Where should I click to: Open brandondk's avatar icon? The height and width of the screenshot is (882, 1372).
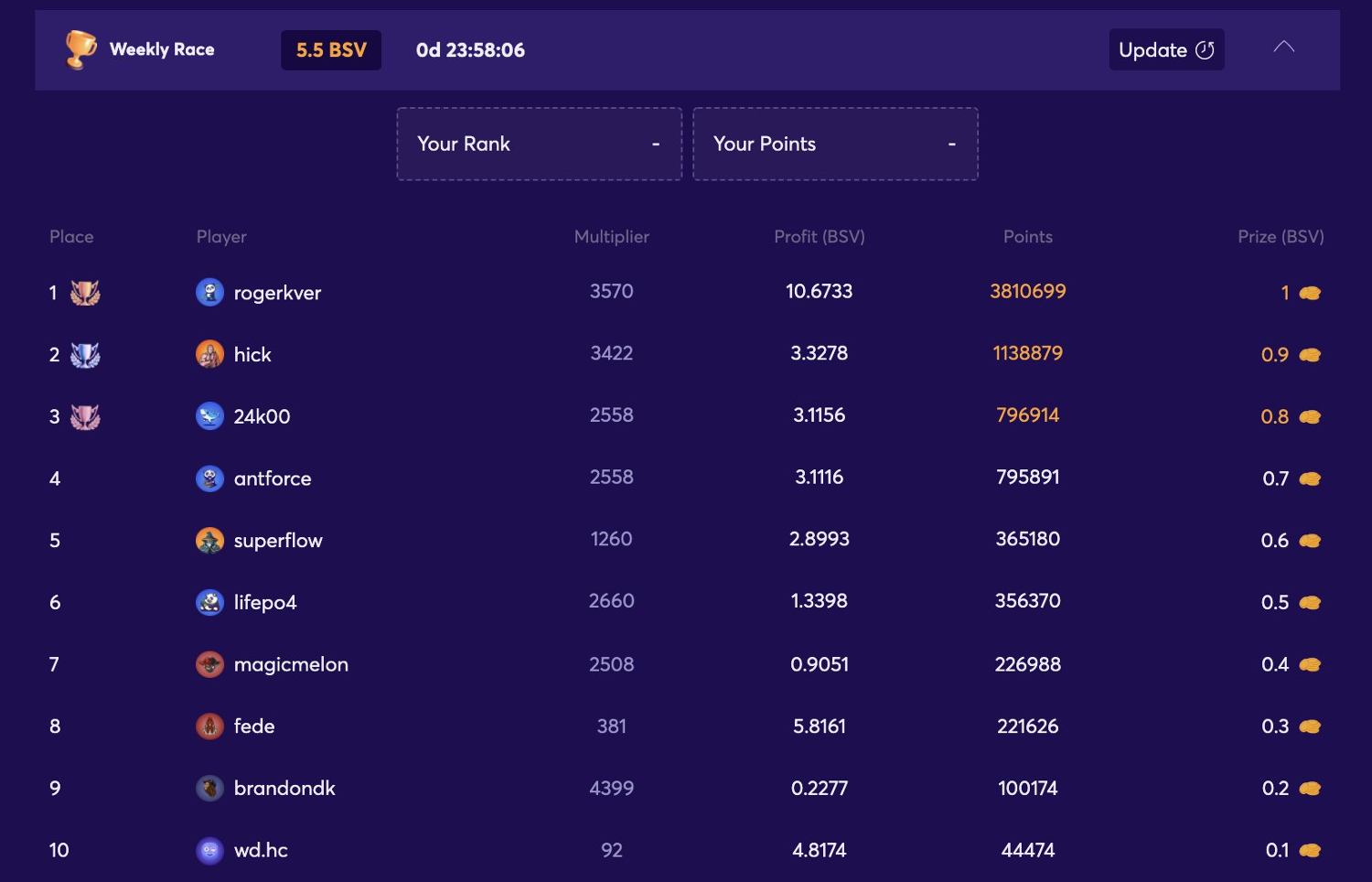(x=209, y=788)
